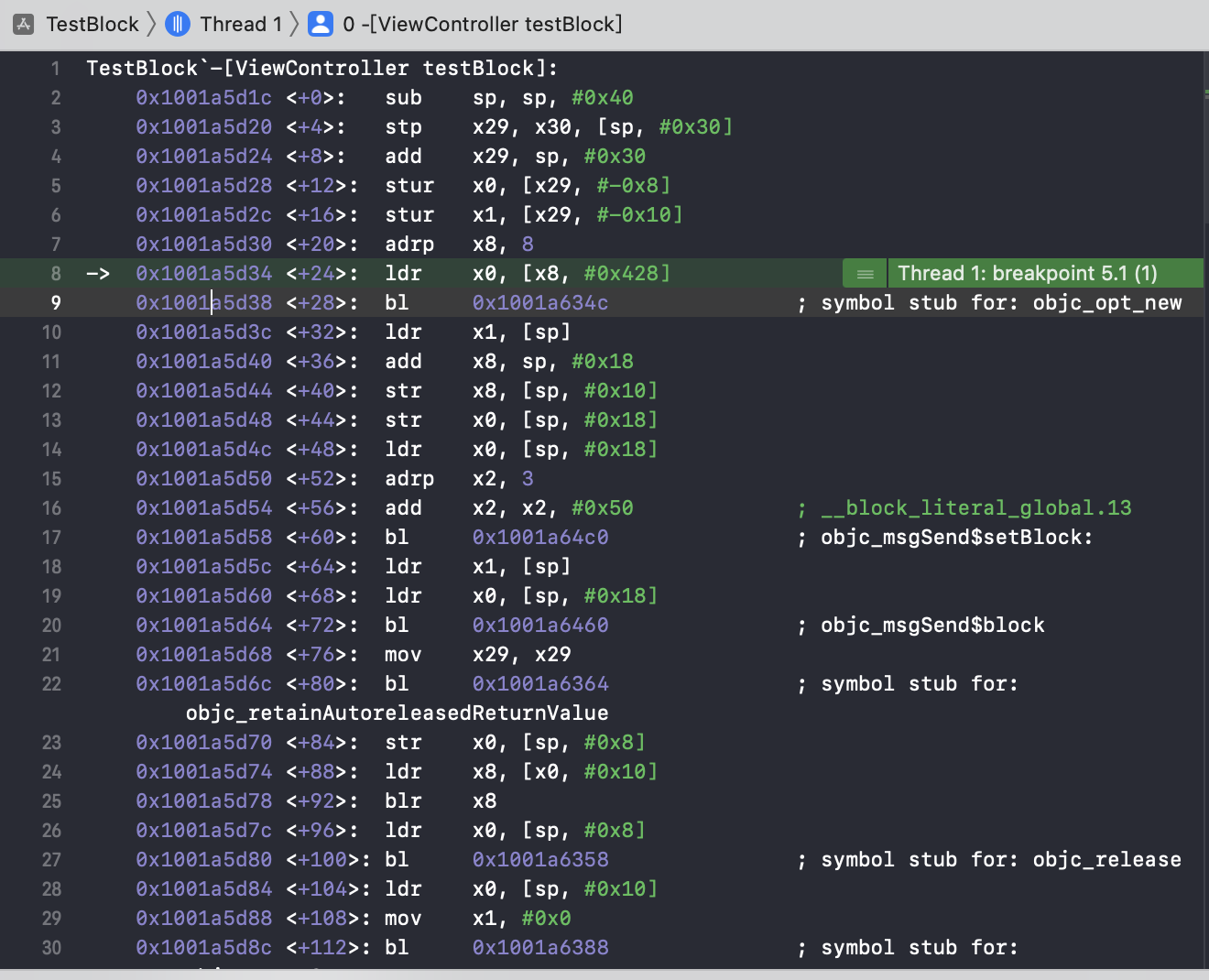Click the breakpoint annotation handle icon
The width and height of the screenshot is (1209, 980).
(865, 274)
